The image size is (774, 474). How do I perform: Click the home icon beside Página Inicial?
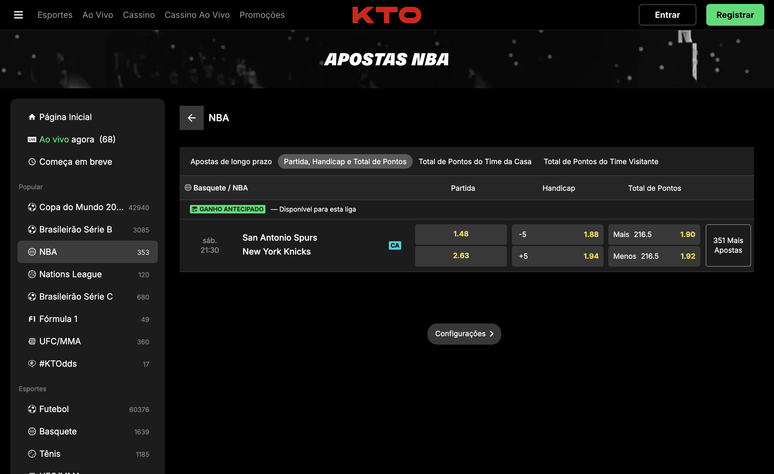pyautogui.click(x=32, y=117)
